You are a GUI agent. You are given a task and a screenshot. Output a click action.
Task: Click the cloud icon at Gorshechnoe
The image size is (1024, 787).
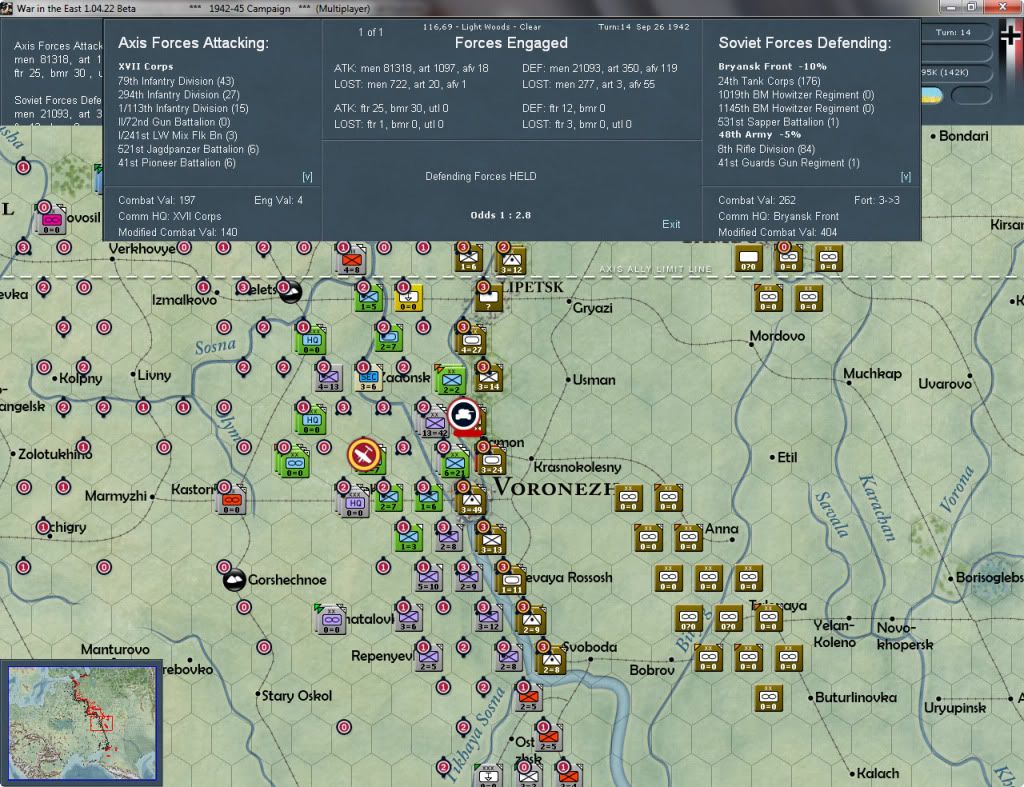click(x=234, y=579)
